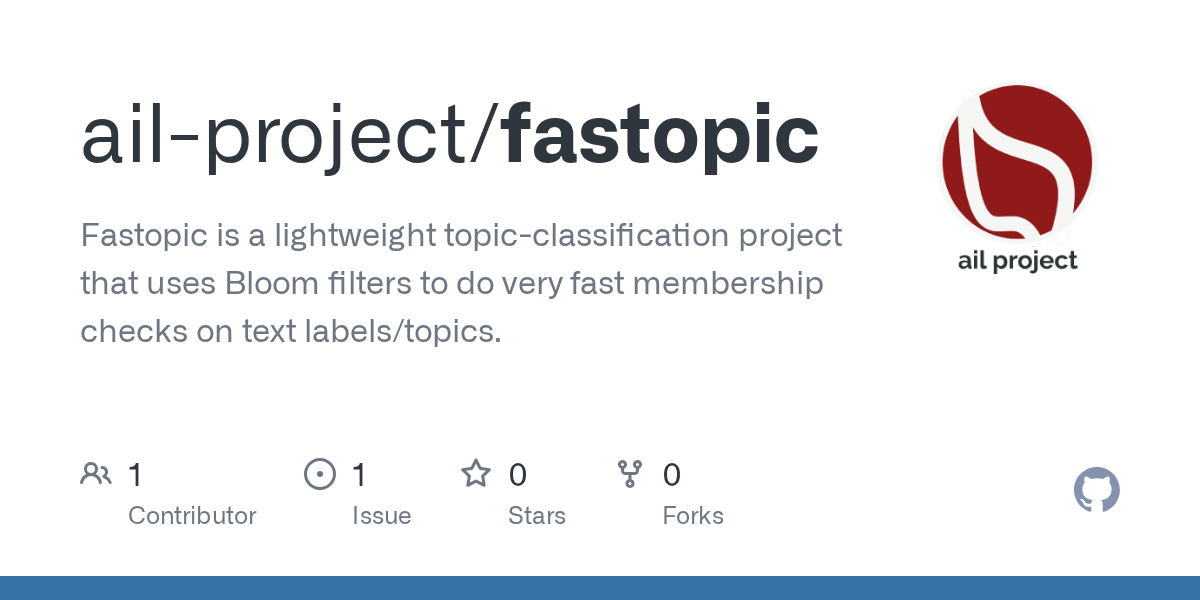The width and height of the screenshot is (1200, 600).
Task: Click the issue circle-dot icon
Action: pos(319,474)
